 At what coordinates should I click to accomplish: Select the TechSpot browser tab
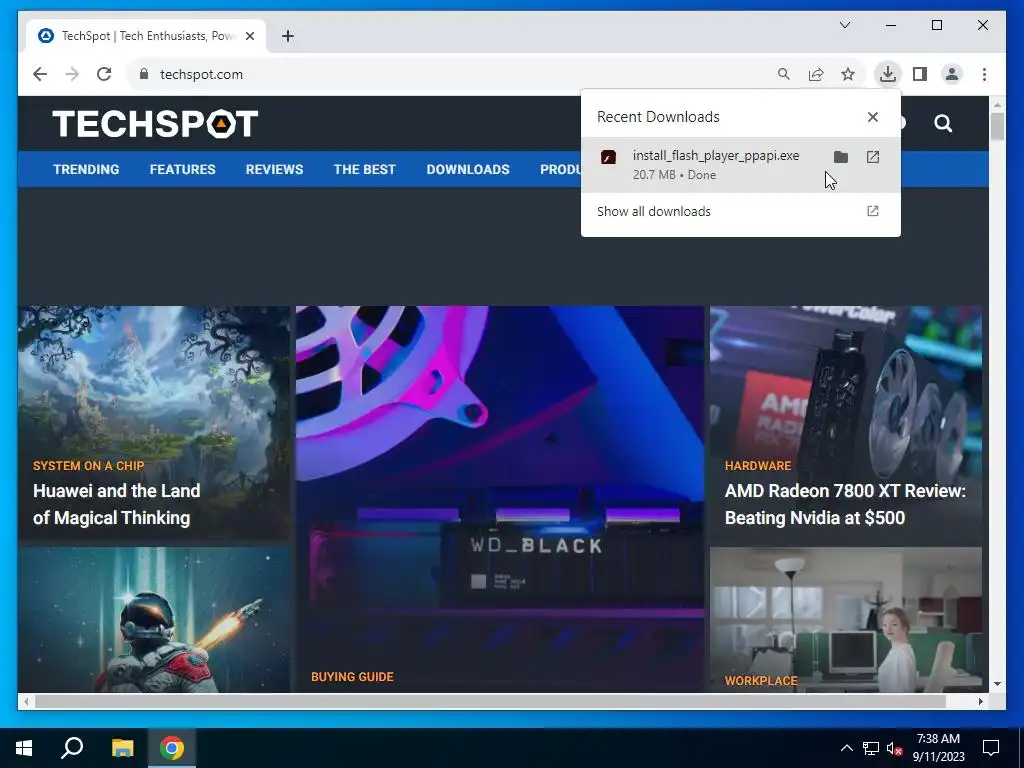pos(146,36)
